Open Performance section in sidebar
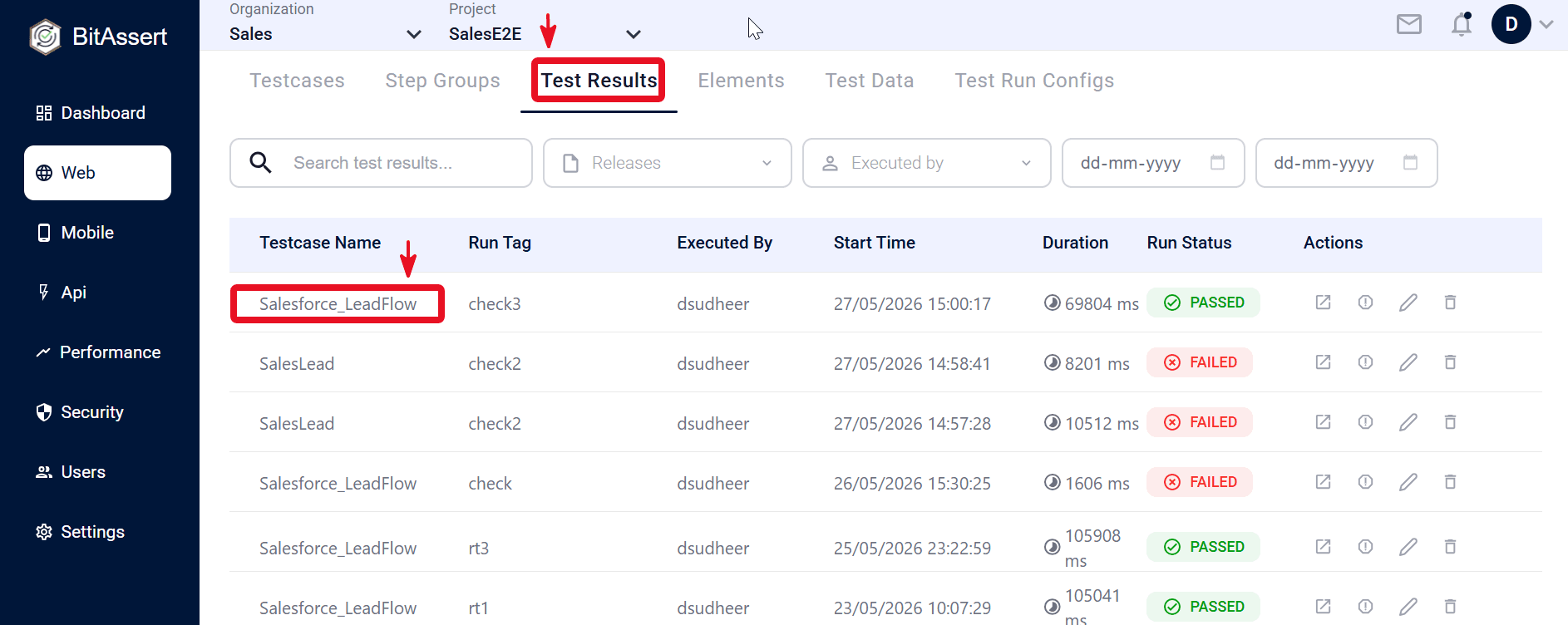 98,352
